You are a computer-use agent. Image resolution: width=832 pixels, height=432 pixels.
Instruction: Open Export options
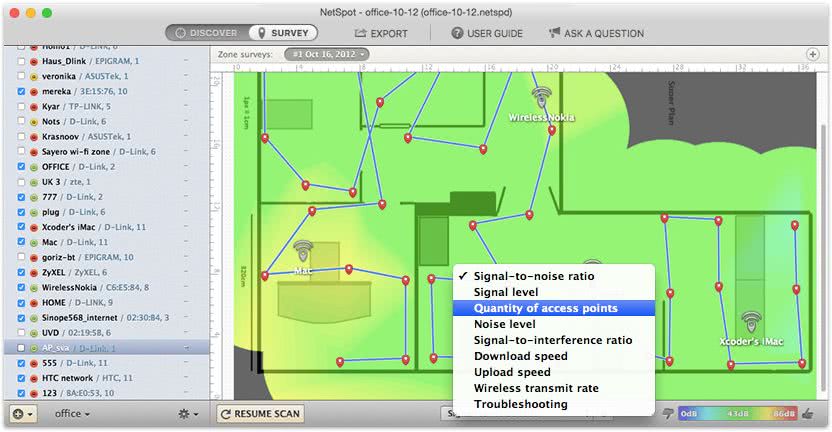381,33
